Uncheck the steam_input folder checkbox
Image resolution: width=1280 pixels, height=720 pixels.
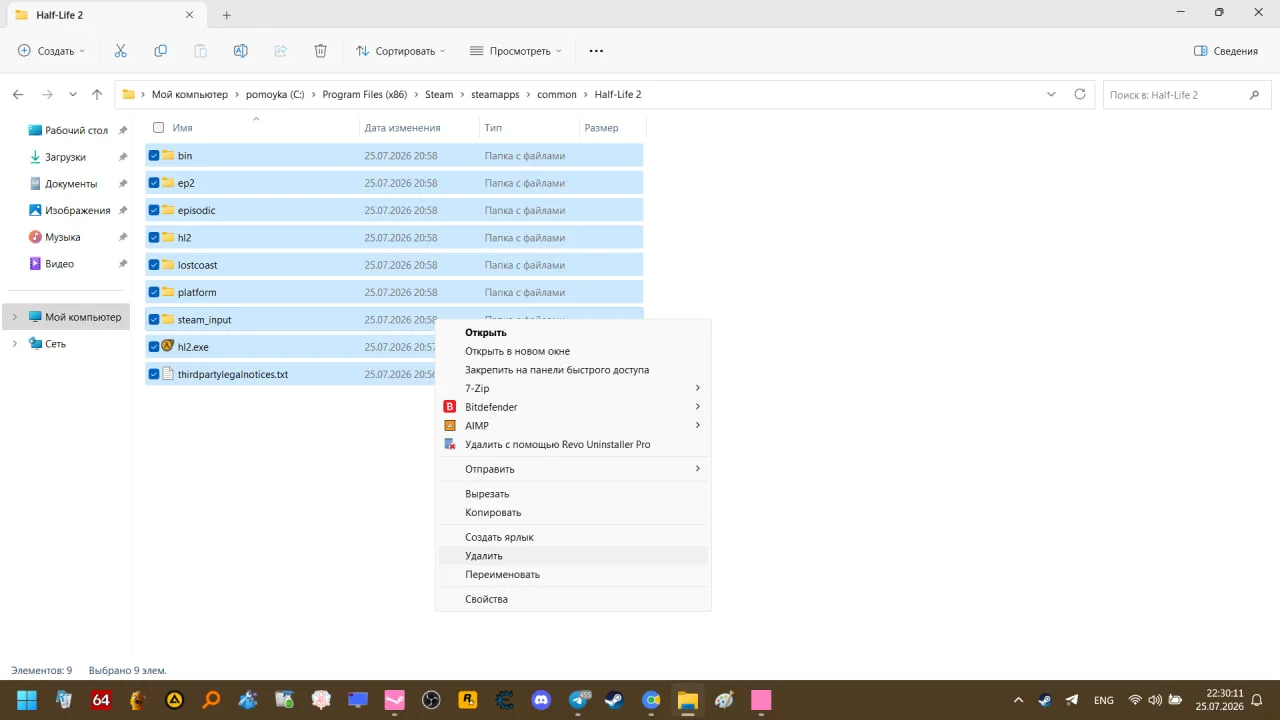(x=154, y=319)
